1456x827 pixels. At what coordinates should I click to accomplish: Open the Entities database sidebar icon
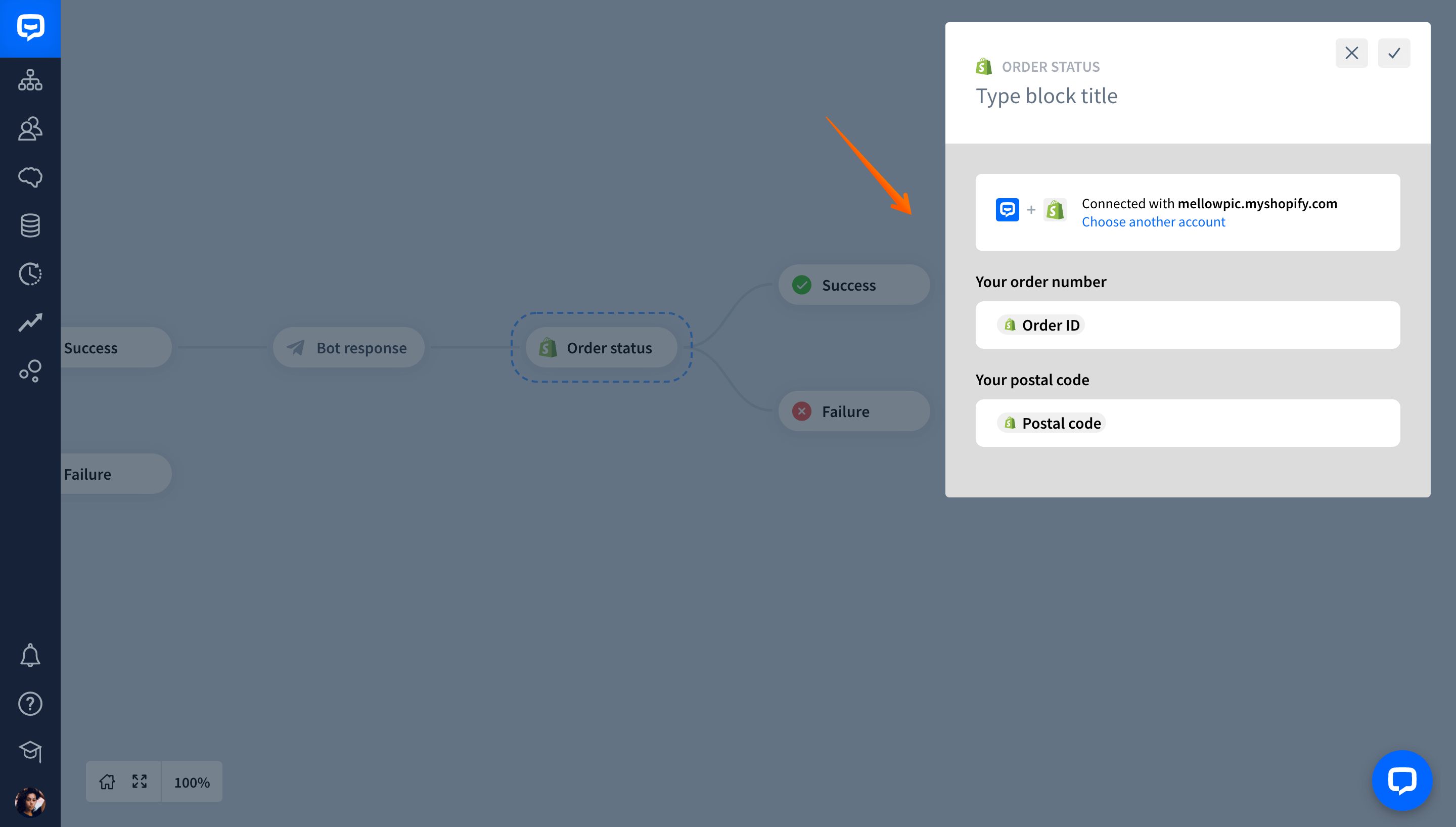(x=30, y=225)
